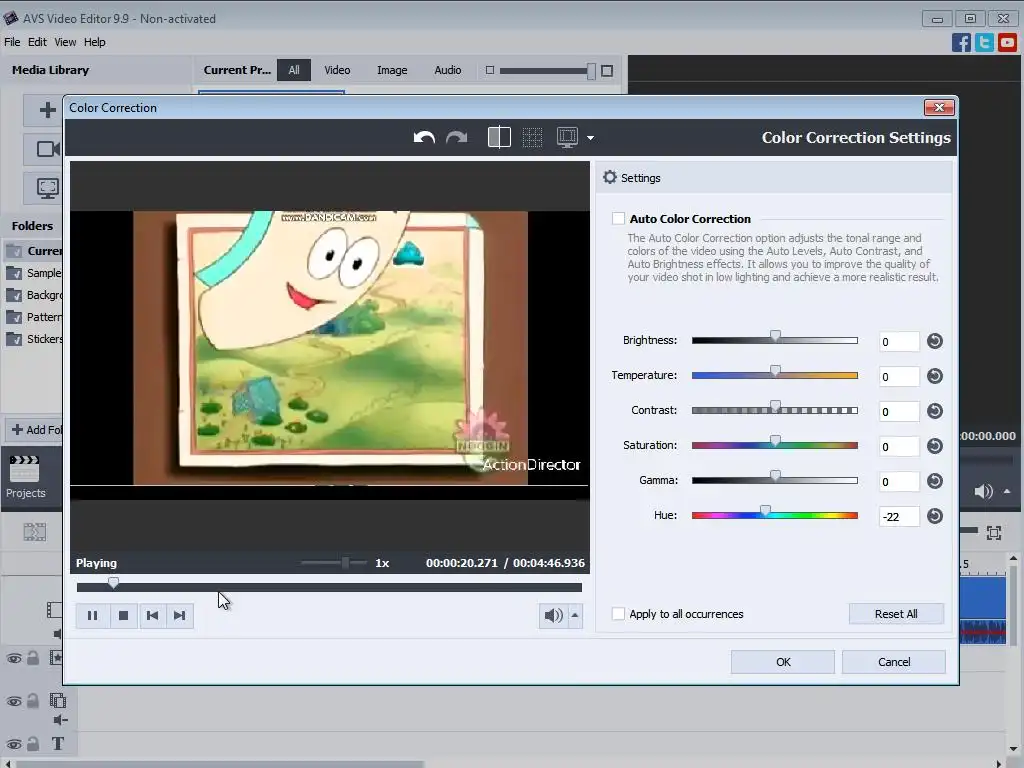
Task: Toggle visibility of the overlay track
Action: [14, 701]
